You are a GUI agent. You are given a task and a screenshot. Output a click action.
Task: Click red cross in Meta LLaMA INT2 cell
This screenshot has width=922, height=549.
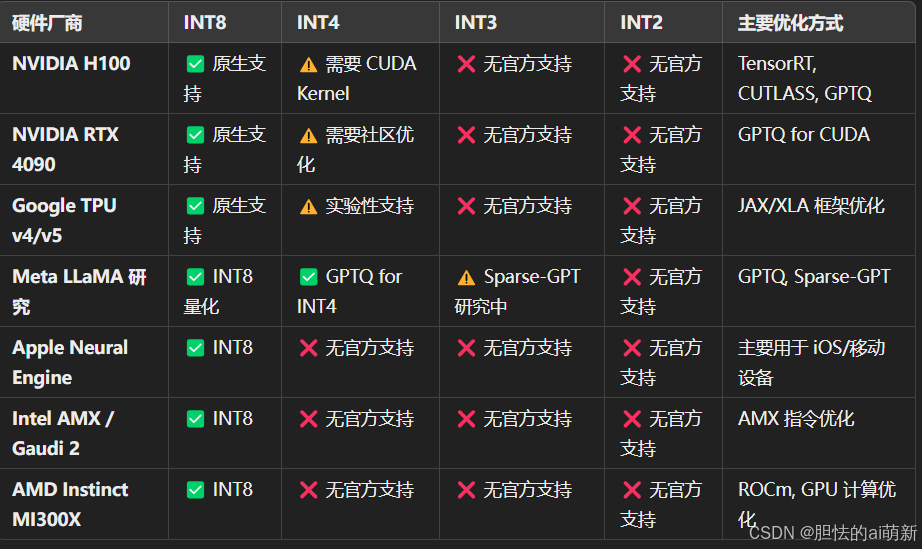click(x=632, y=277)
